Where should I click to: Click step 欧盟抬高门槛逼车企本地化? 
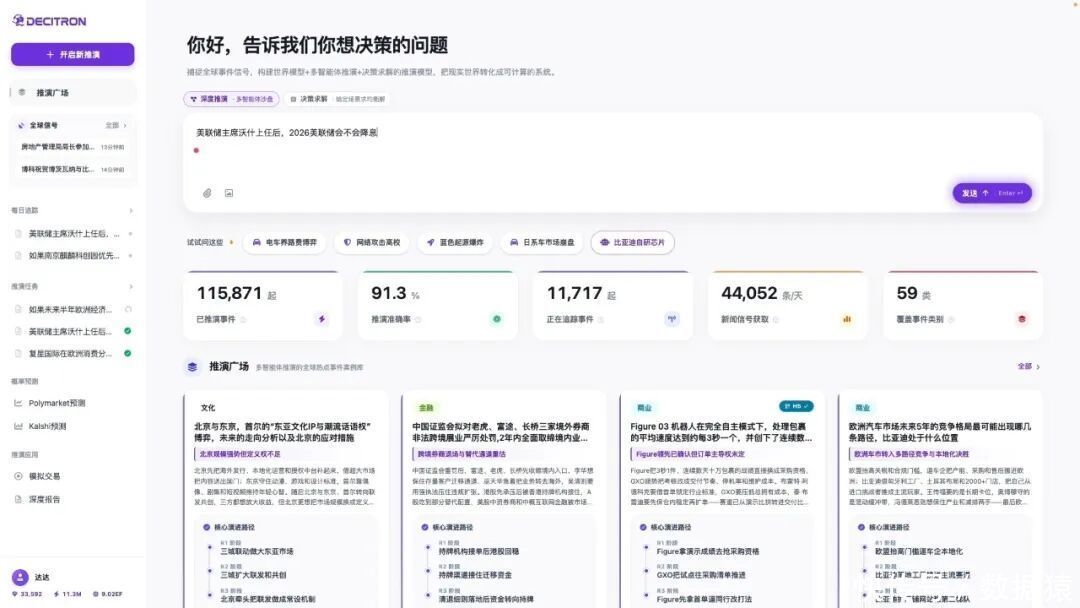pyautogui.click(x=919, y=552)
